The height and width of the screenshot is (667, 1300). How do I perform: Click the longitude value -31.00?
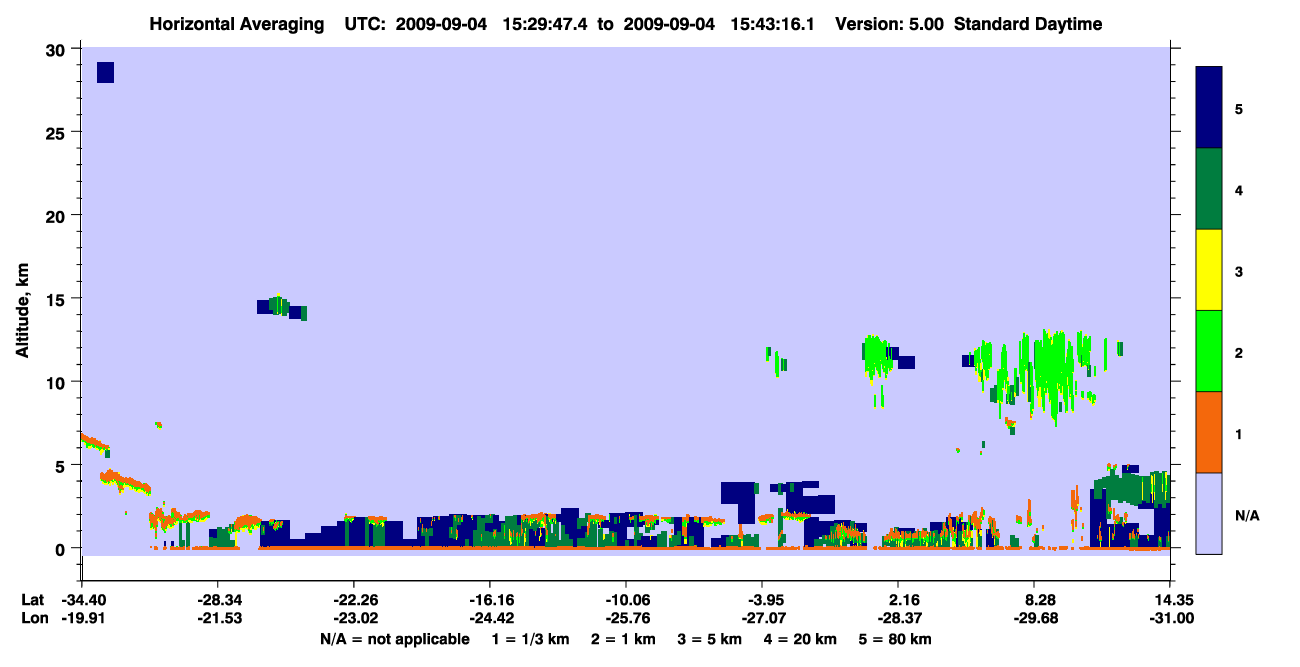1171,619
